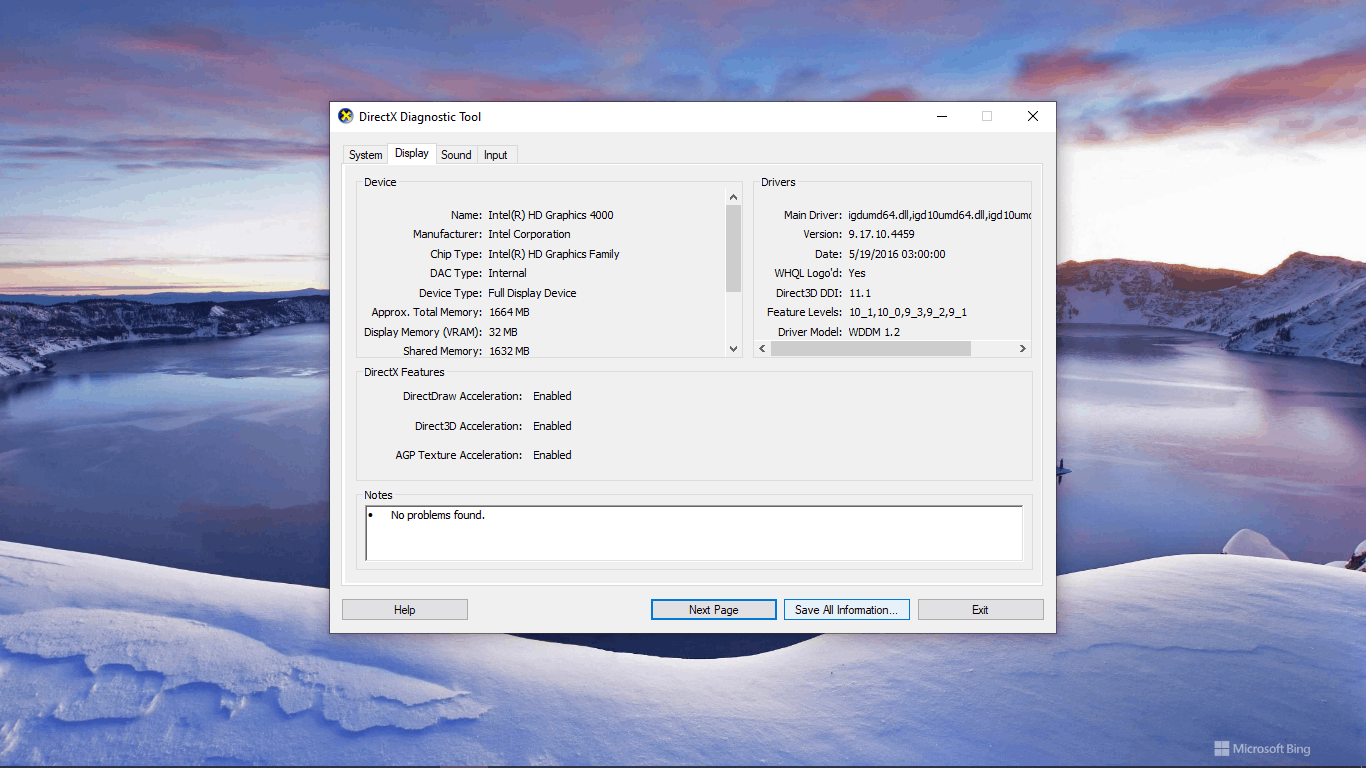This screenshot has height=768, width=1366.
Task: Click the Next Page button
Action: pos(714,610)
